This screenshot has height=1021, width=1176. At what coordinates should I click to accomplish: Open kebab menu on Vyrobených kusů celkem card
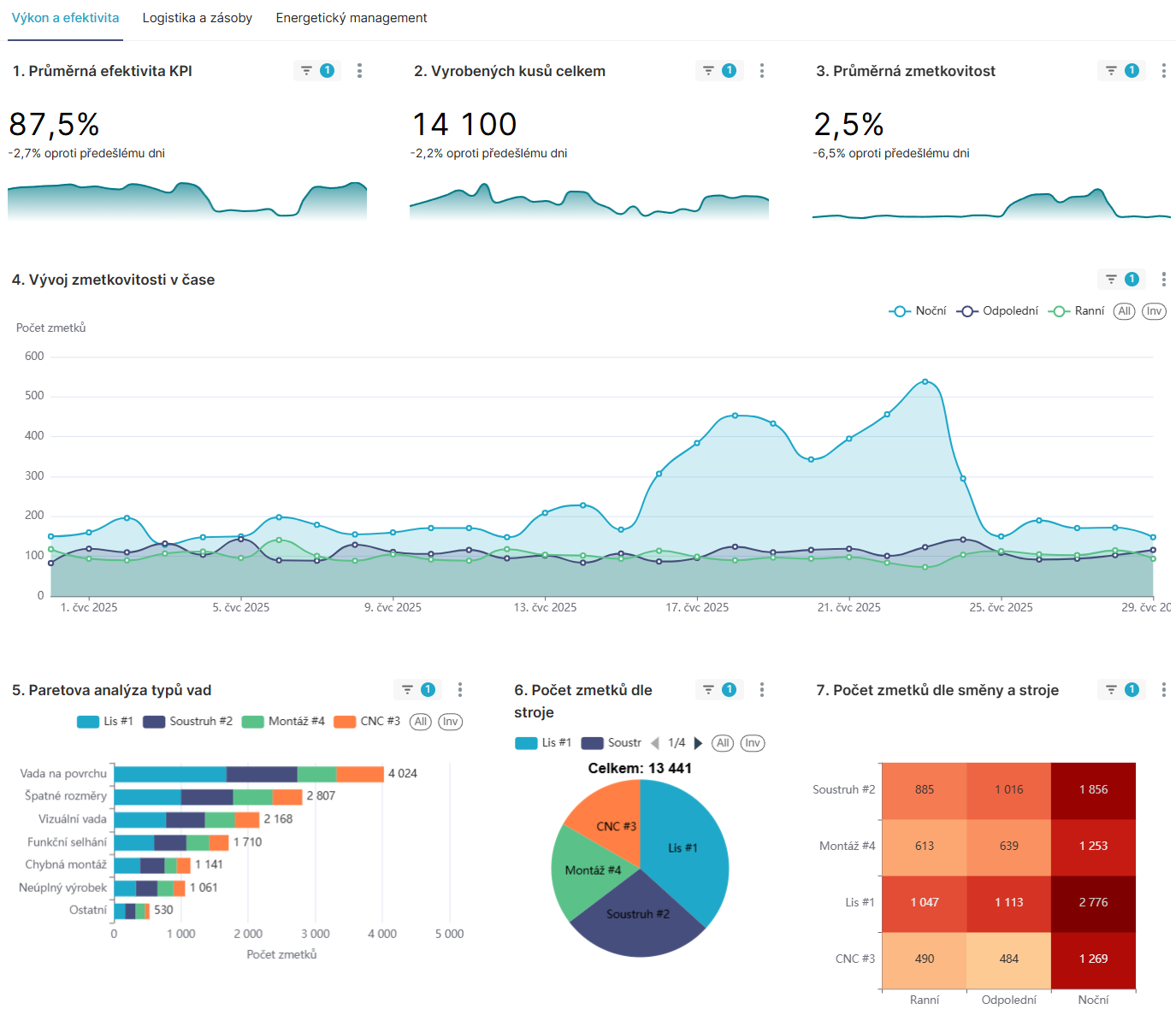[762, 70]
